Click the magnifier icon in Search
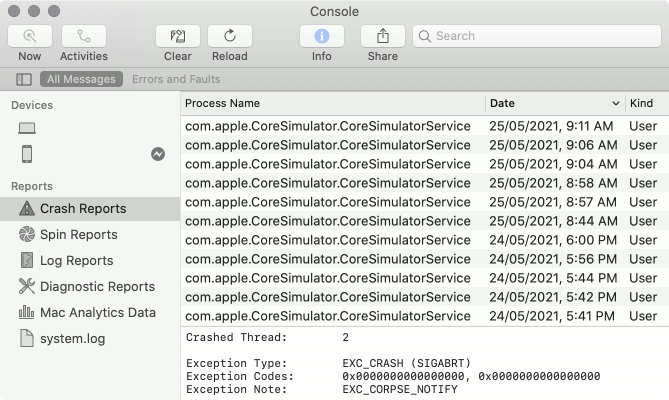This screenshot has height=400, width=669. pos(425,36)
